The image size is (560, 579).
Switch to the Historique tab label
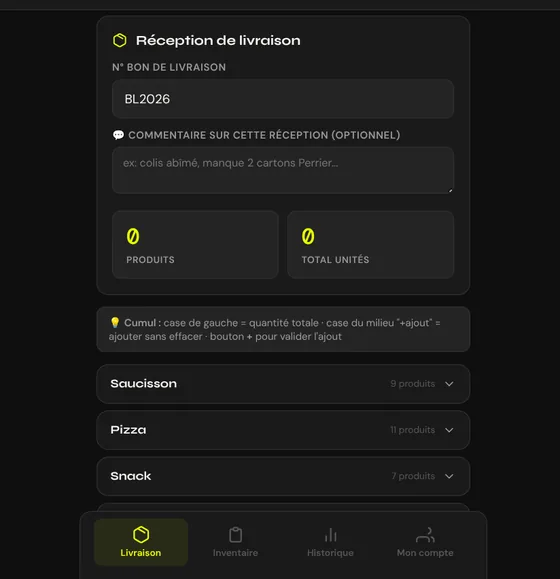click(x=330, y=553)
